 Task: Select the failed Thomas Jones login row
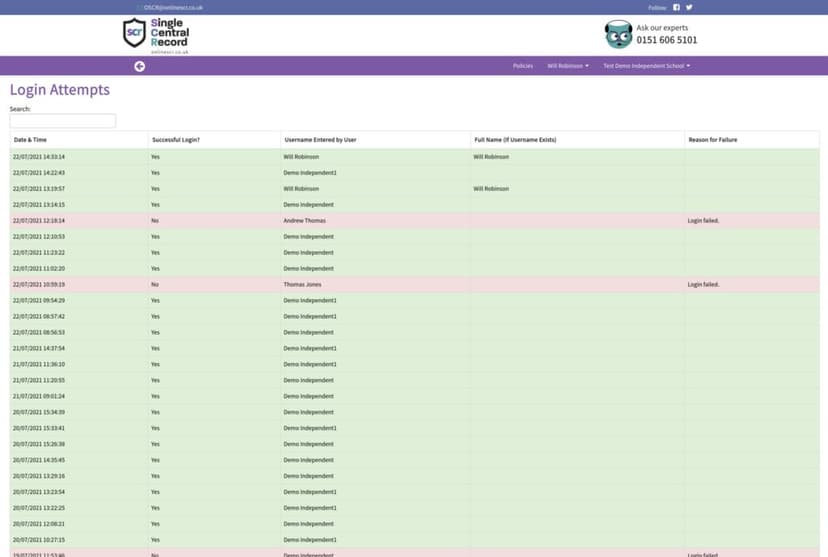click(414, 284)
